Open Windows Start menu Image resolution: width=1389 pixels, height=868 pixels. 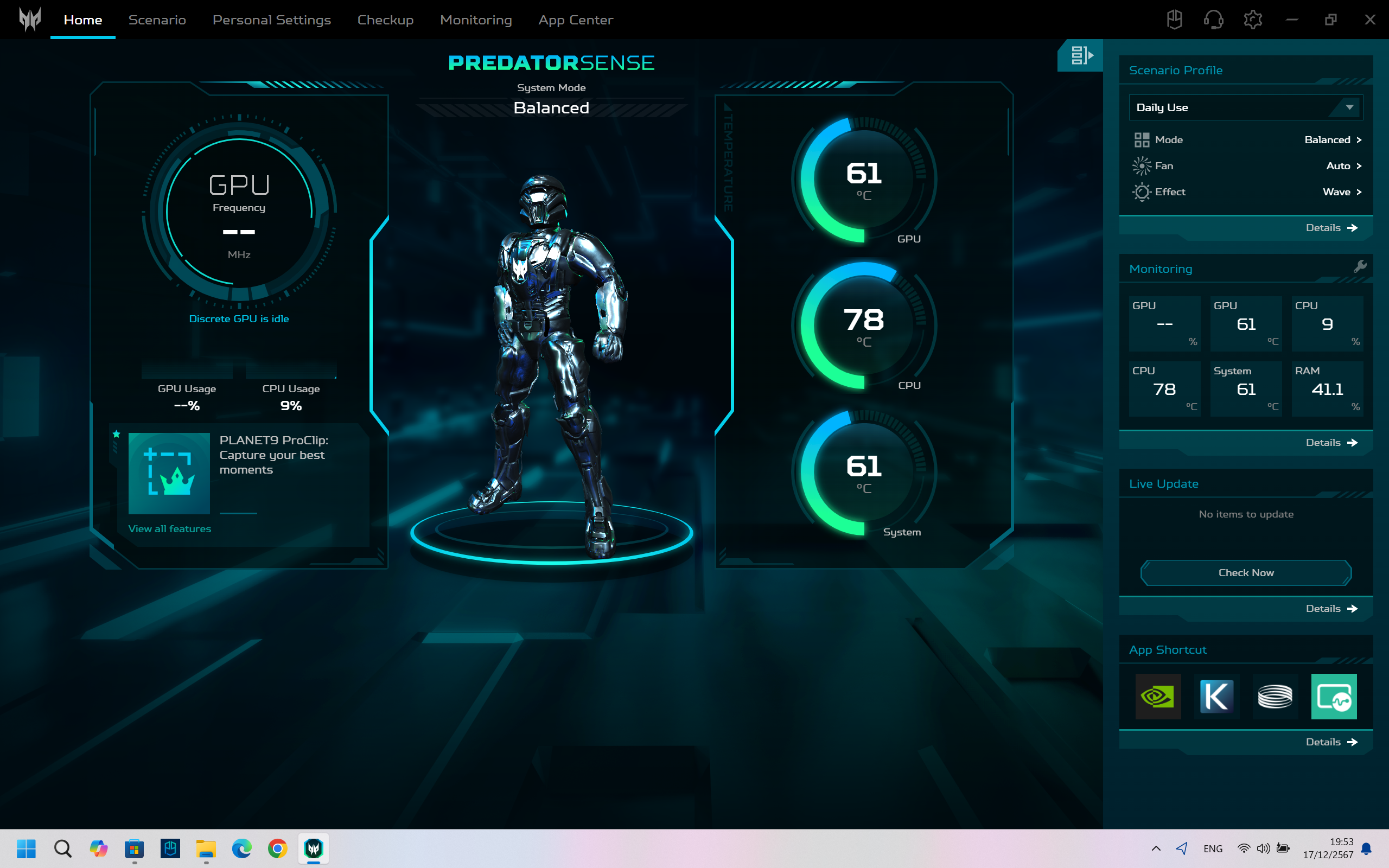(x=27, y=848)
